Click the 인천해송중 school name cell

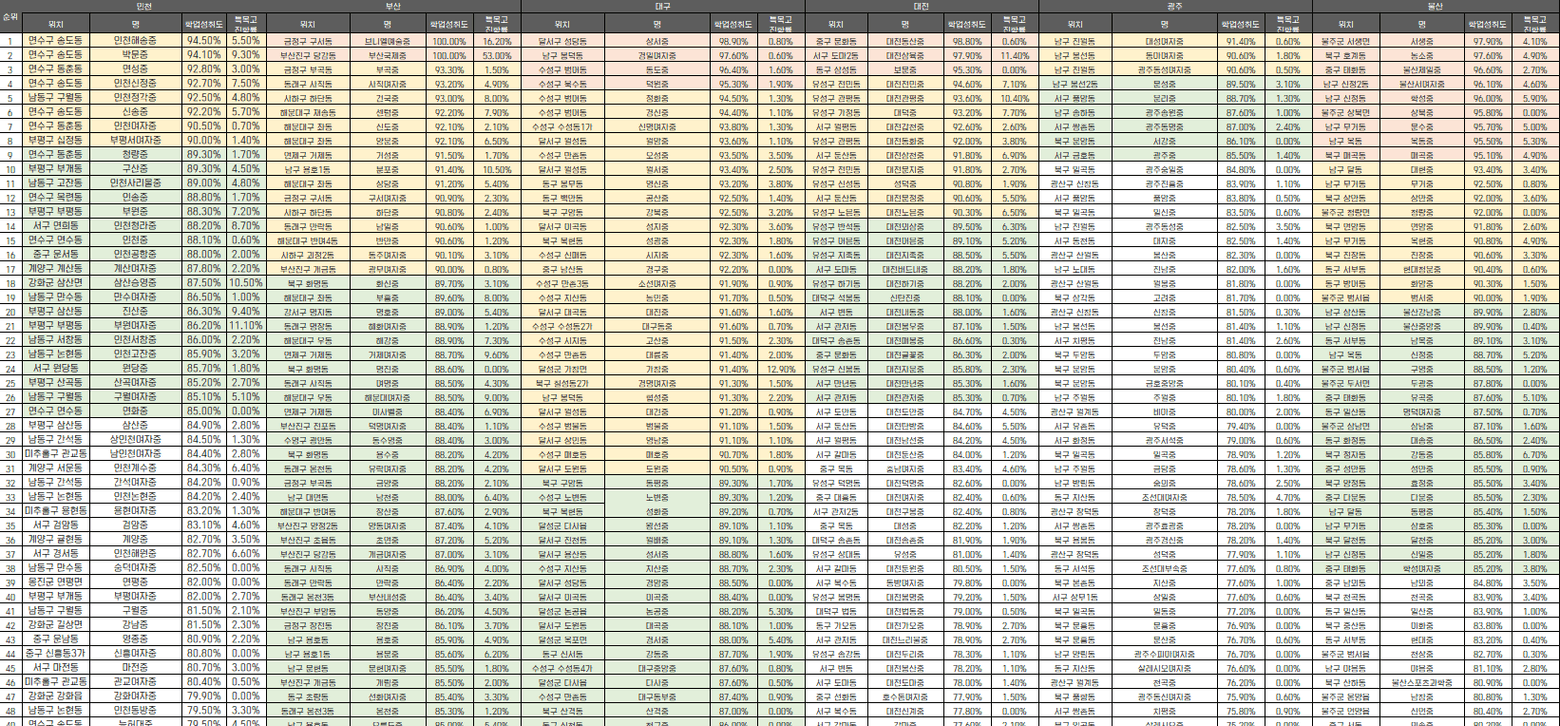click(135, 41)
